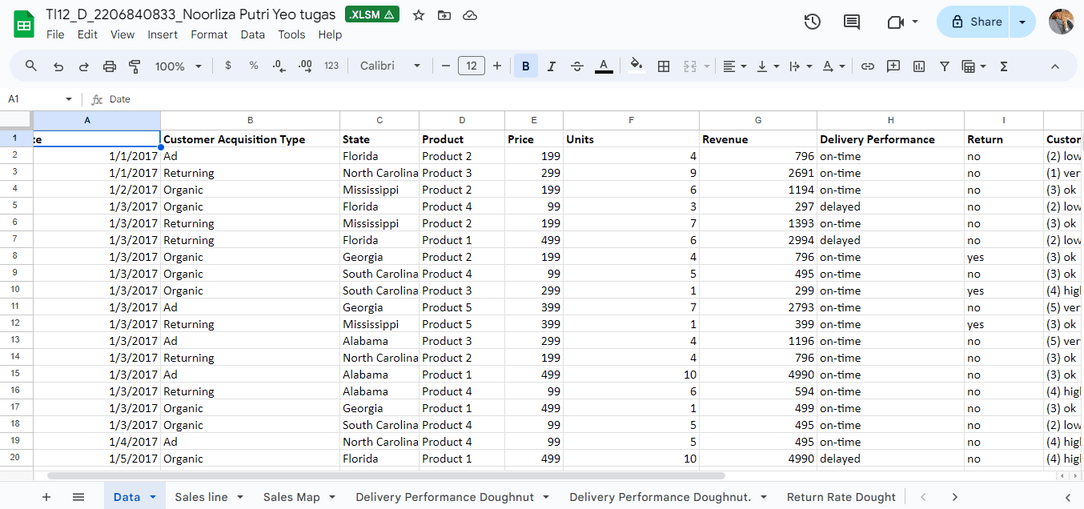Open the Share options dropdown arrow
The width and height of the screenshot is (1084, 509).
[1022, 21]
